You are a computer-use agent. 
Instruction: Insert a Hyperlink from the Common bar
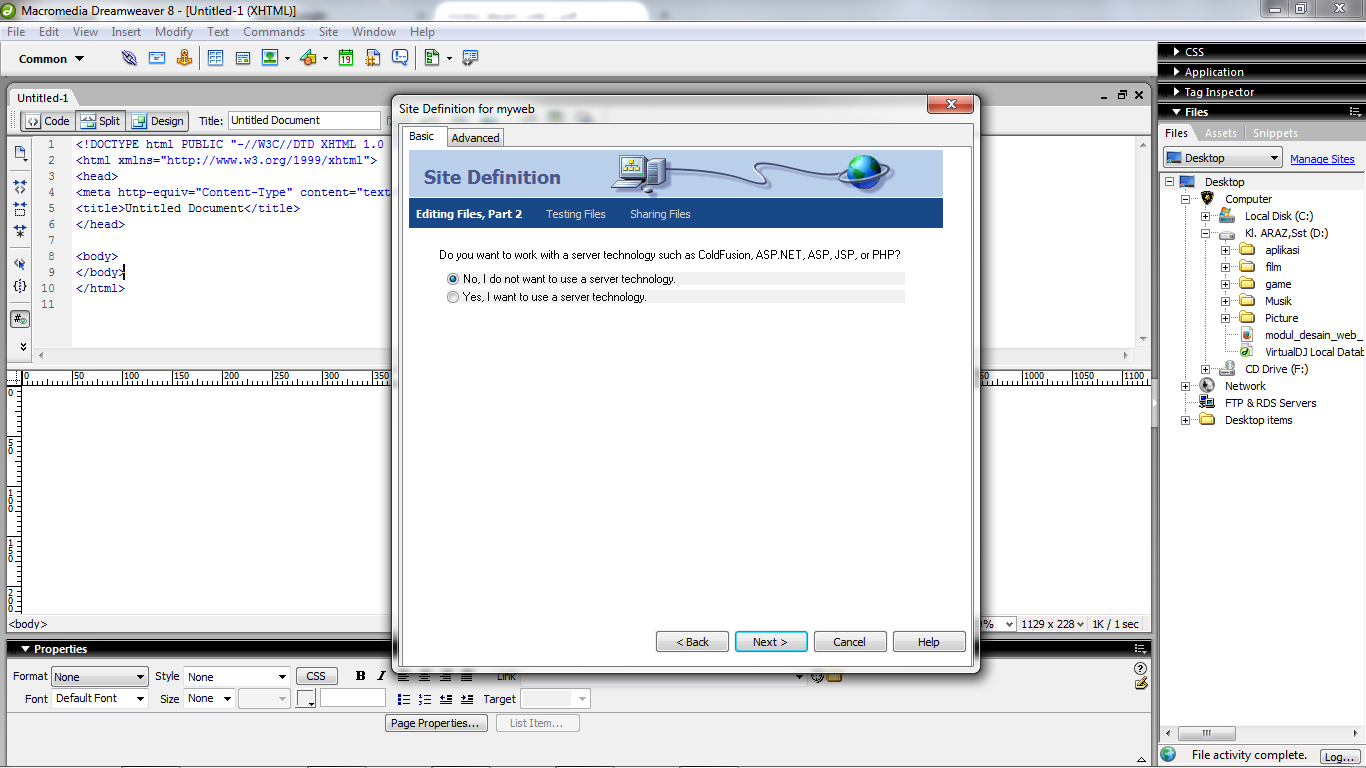click(x=130, y=58)
